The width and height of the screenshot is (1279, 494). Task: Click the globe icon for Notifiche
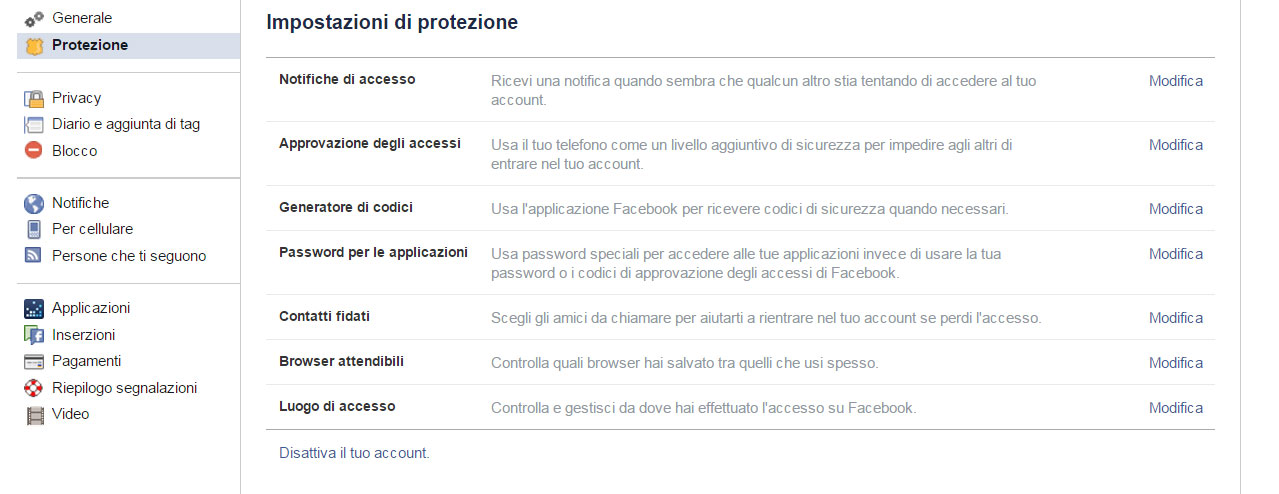tap(35, 203)
